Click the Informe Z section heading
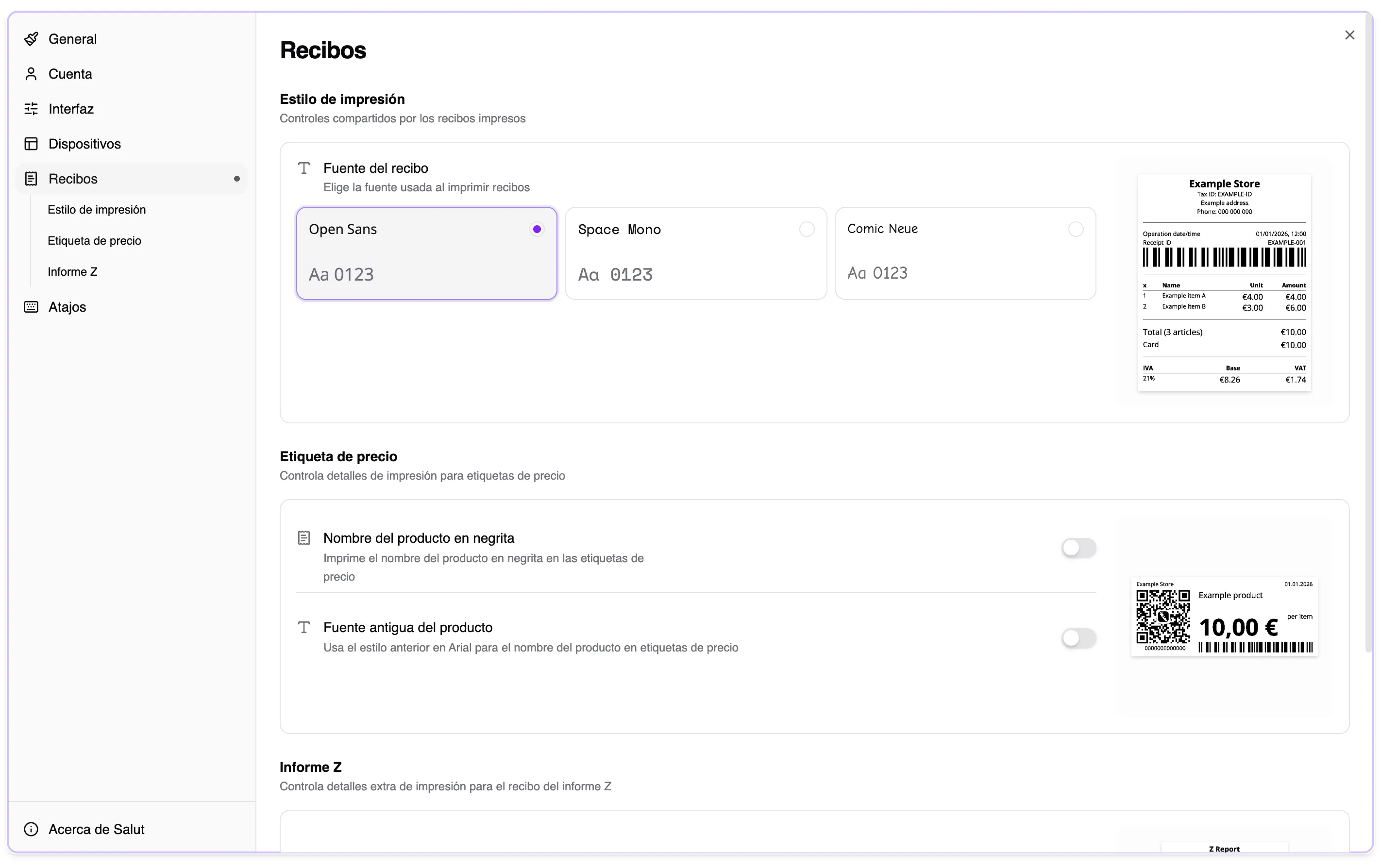This screenshot has width=1381, height=868. click(x=311, y=767)
